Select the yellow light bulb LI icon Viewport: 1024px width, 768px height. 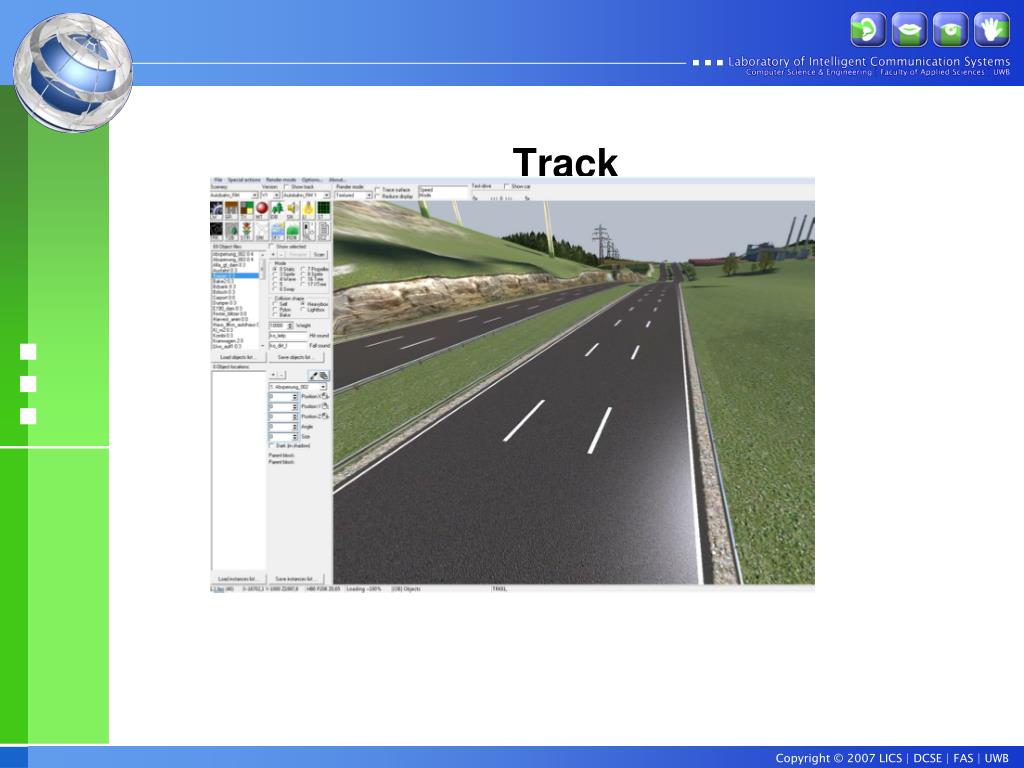[308, 210]
